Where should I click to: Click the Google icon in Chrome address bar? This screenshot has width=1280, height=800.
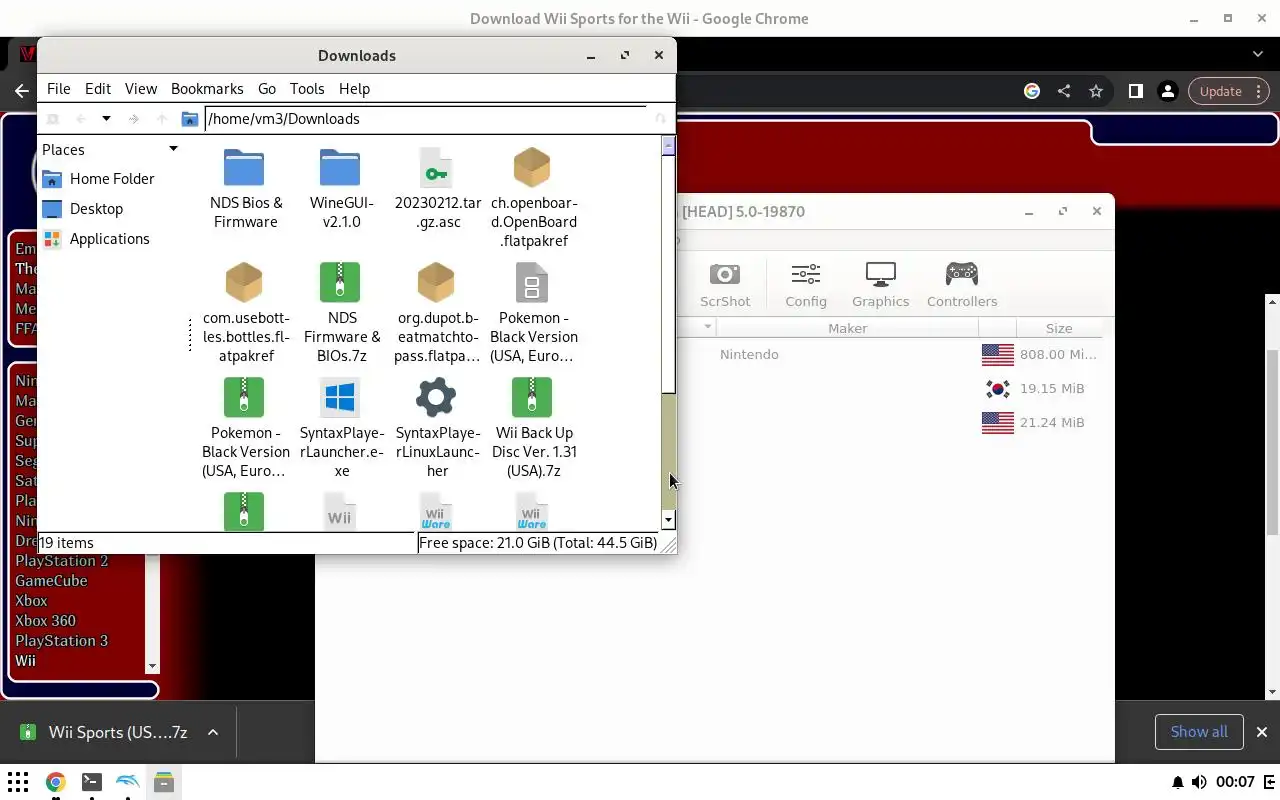click(x=1032, y=91)
